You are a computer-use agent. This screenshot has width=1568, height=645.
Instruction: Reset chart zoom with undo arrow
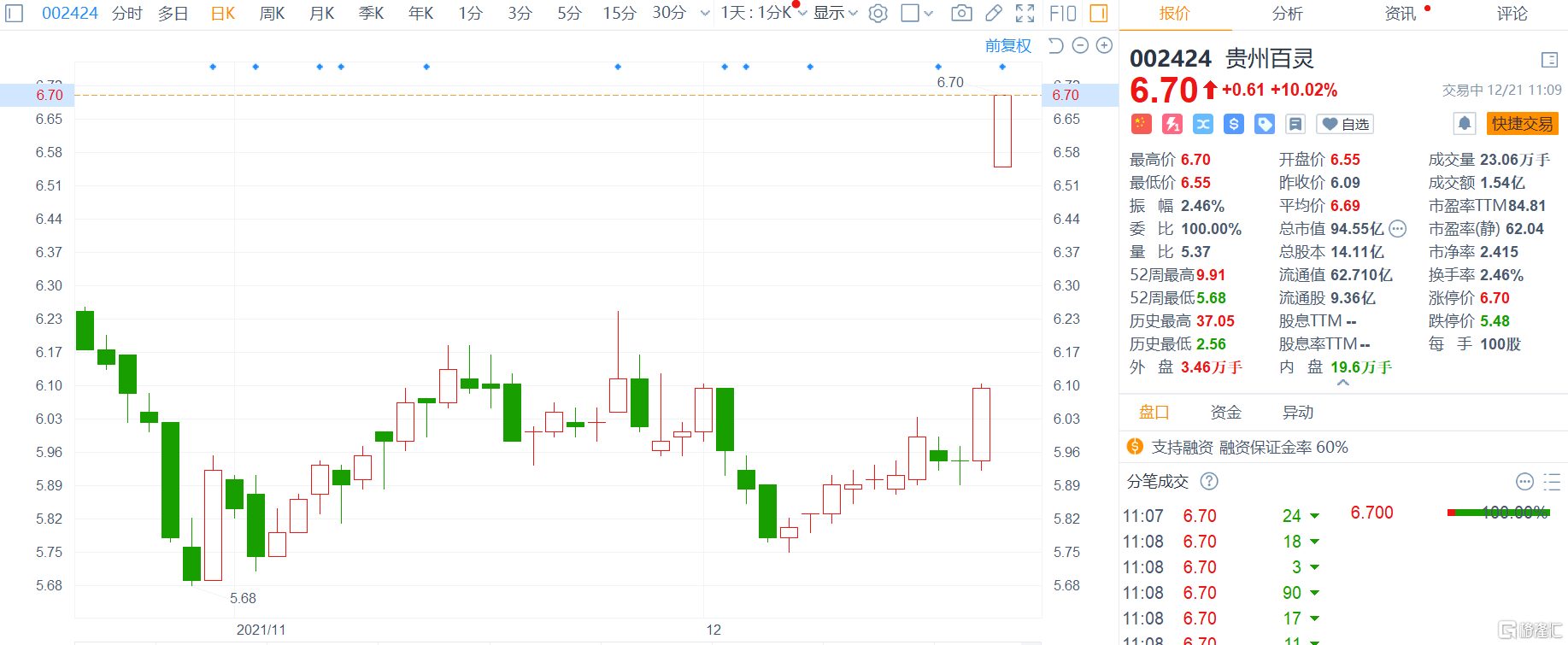point(1056,45)
